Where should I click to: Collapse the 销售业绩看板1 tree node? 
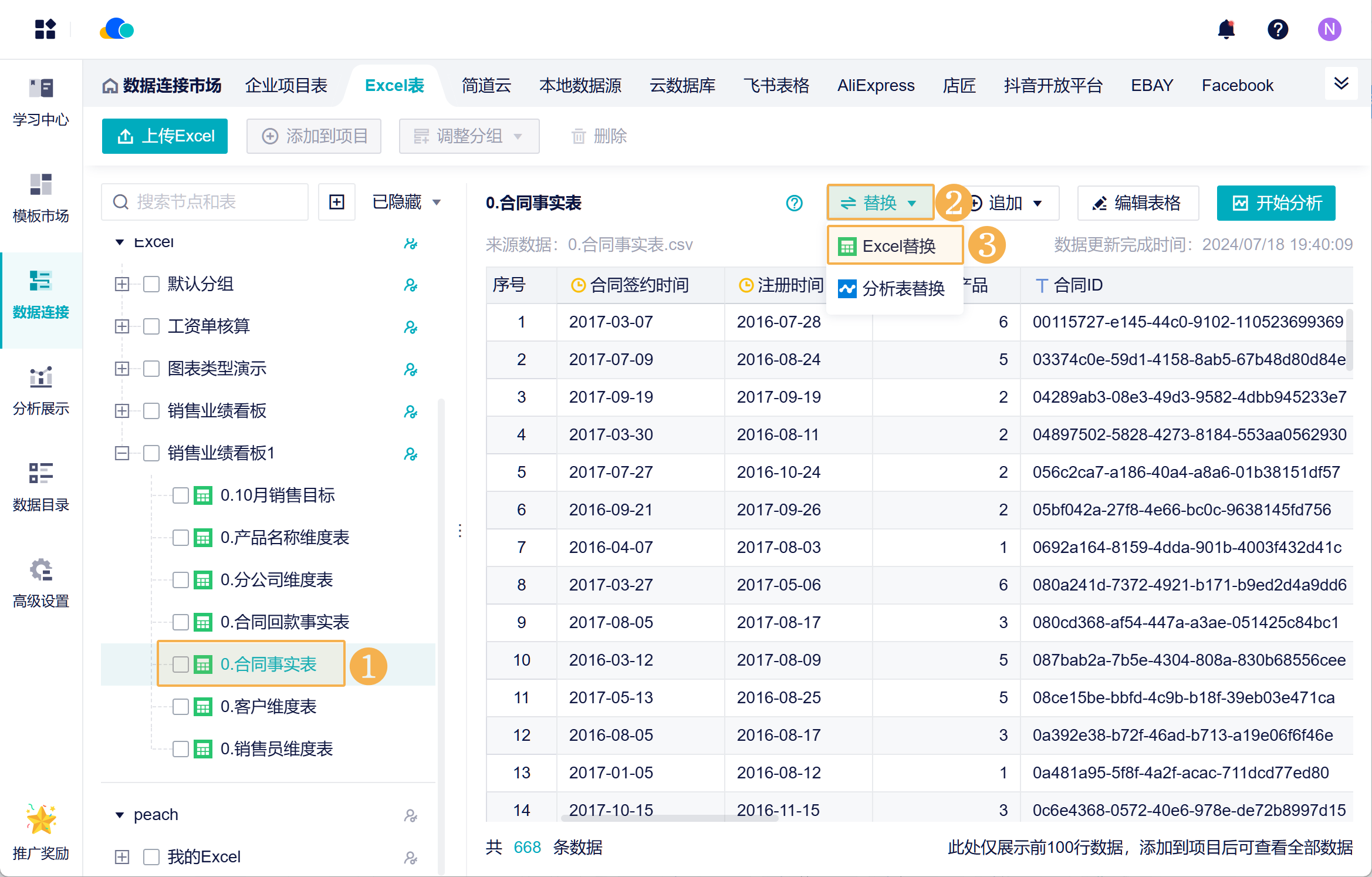(x=122, y=453)
